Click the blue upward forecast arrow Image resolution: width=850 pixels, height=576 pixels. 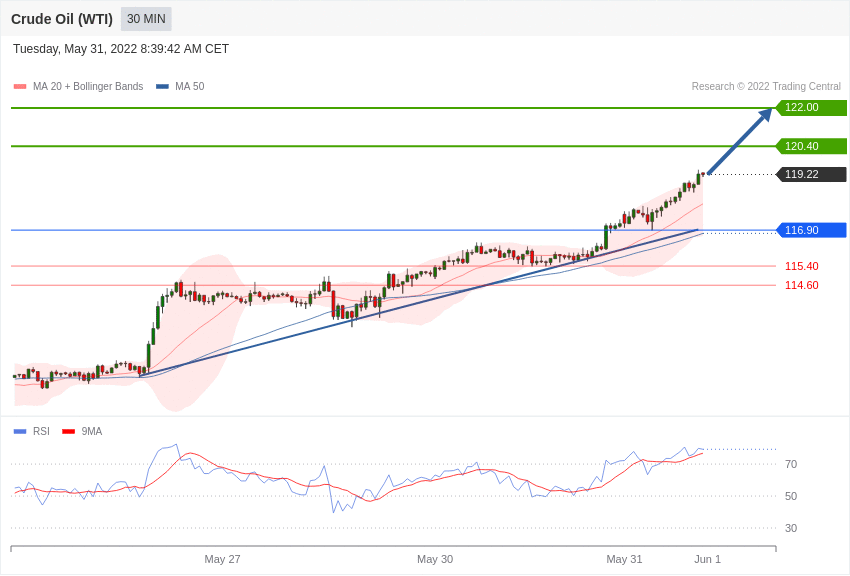(740, 141)
